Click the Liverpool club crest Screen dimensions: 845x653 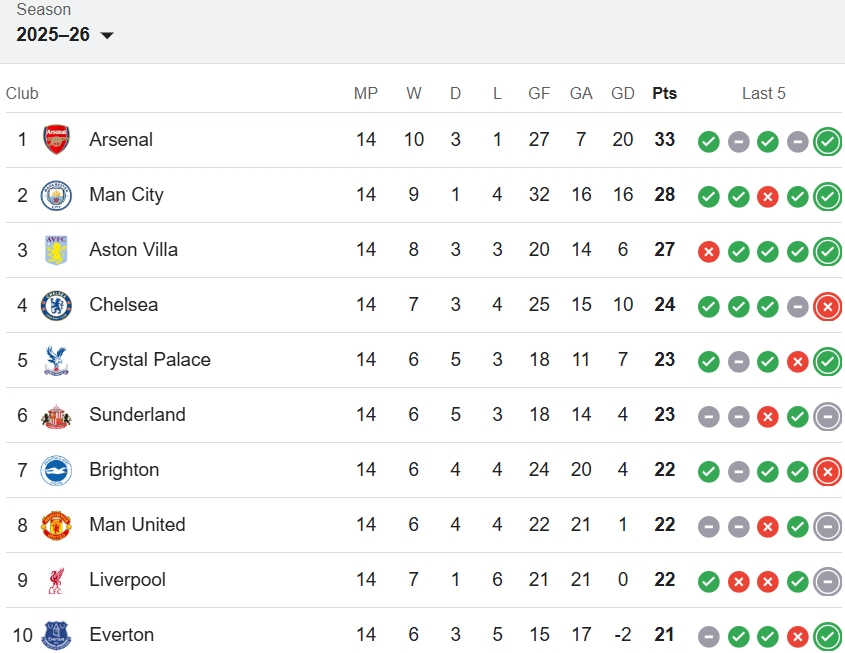[56, 580]
